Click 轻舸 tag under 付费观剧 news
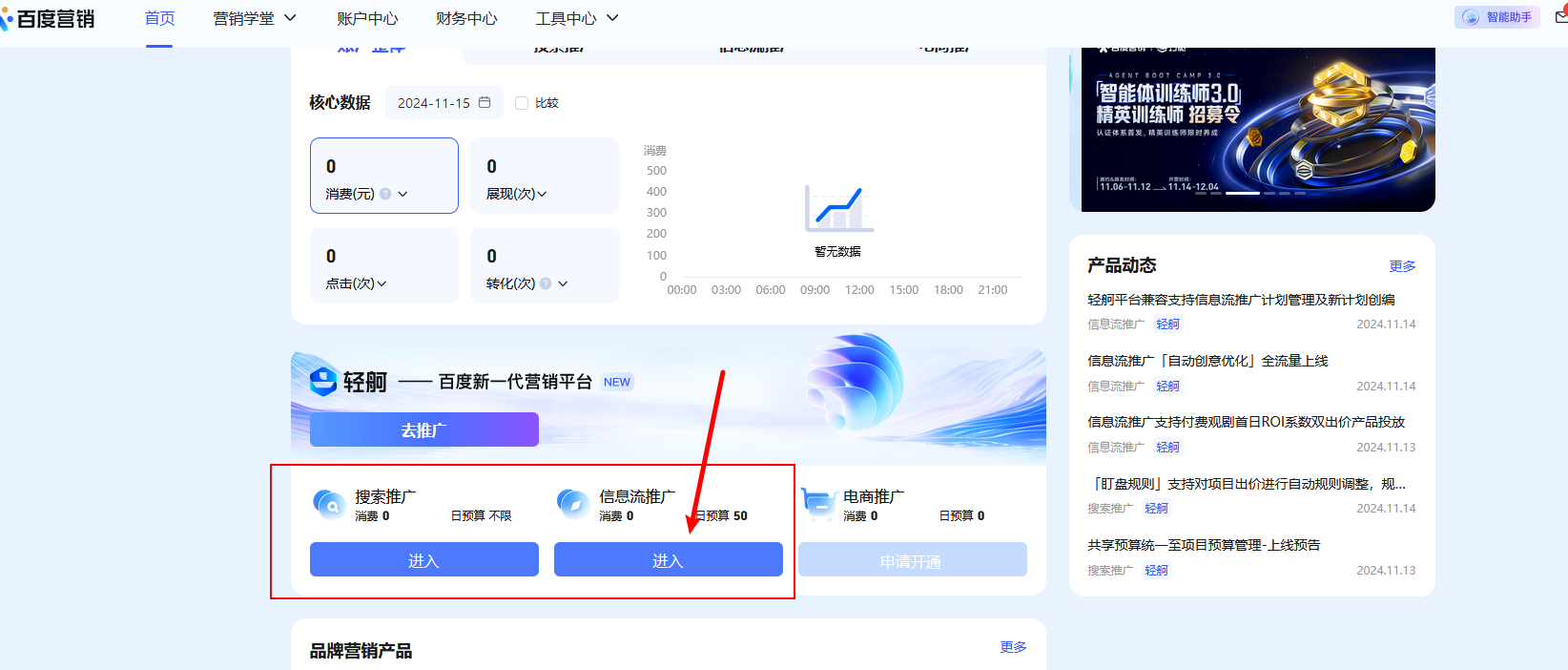The width and height of the screenshot is (1568, 670). 1167,448
